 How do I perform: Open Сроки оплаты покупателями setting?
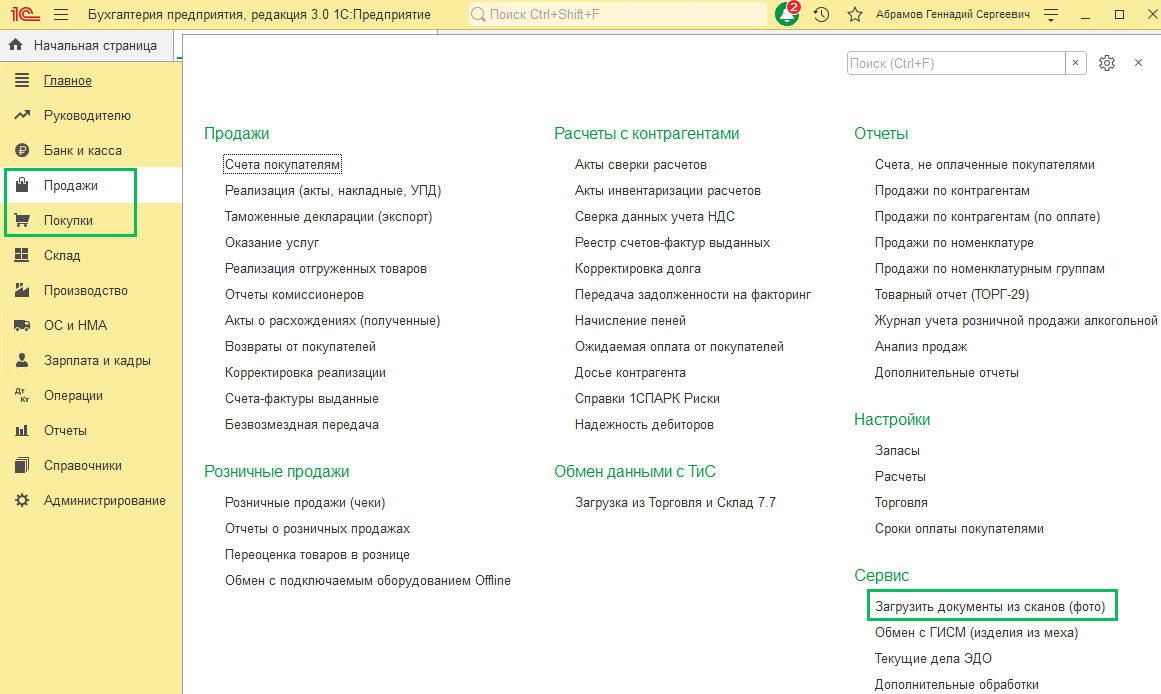(x=960, y=529)
